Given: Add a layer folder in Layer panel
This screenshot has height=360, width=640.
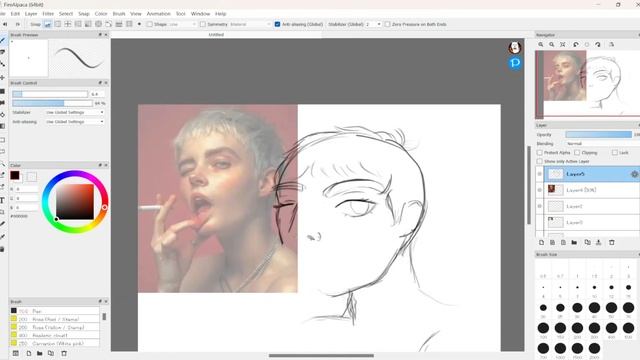Looking at the screenshot, I should [574, 242].
